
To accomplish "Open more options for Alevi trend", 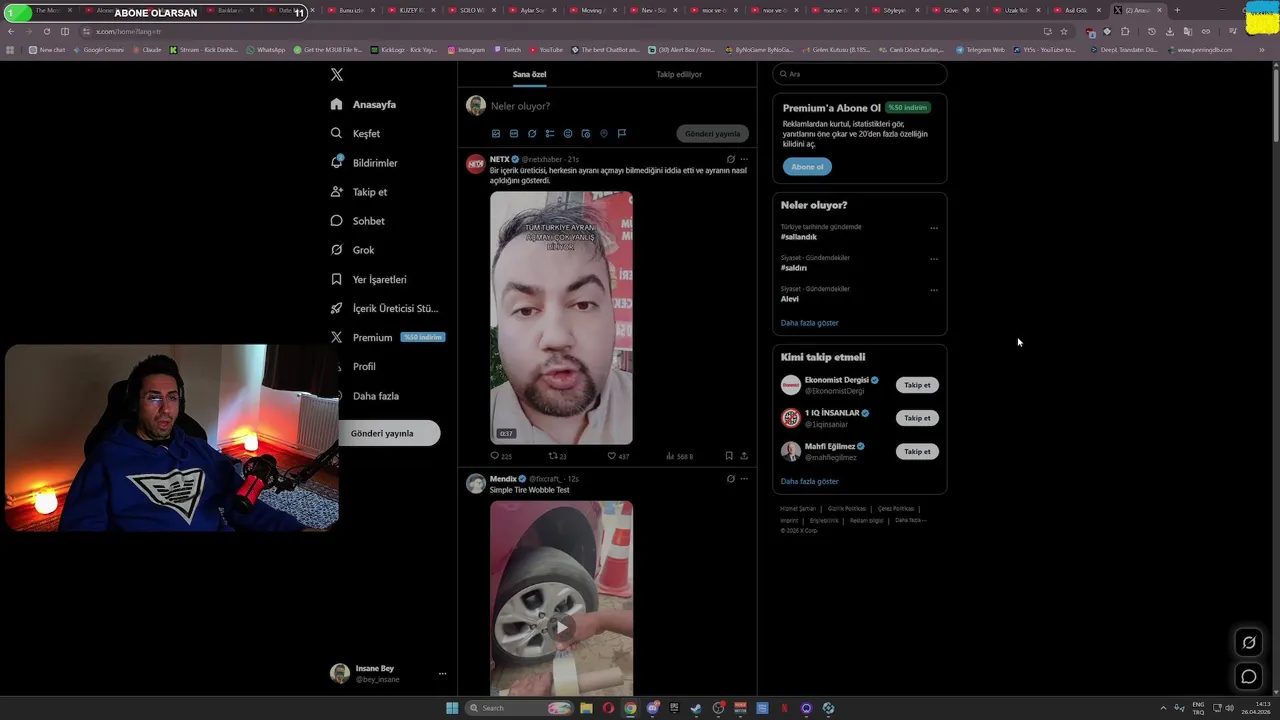I will [934, 290].
